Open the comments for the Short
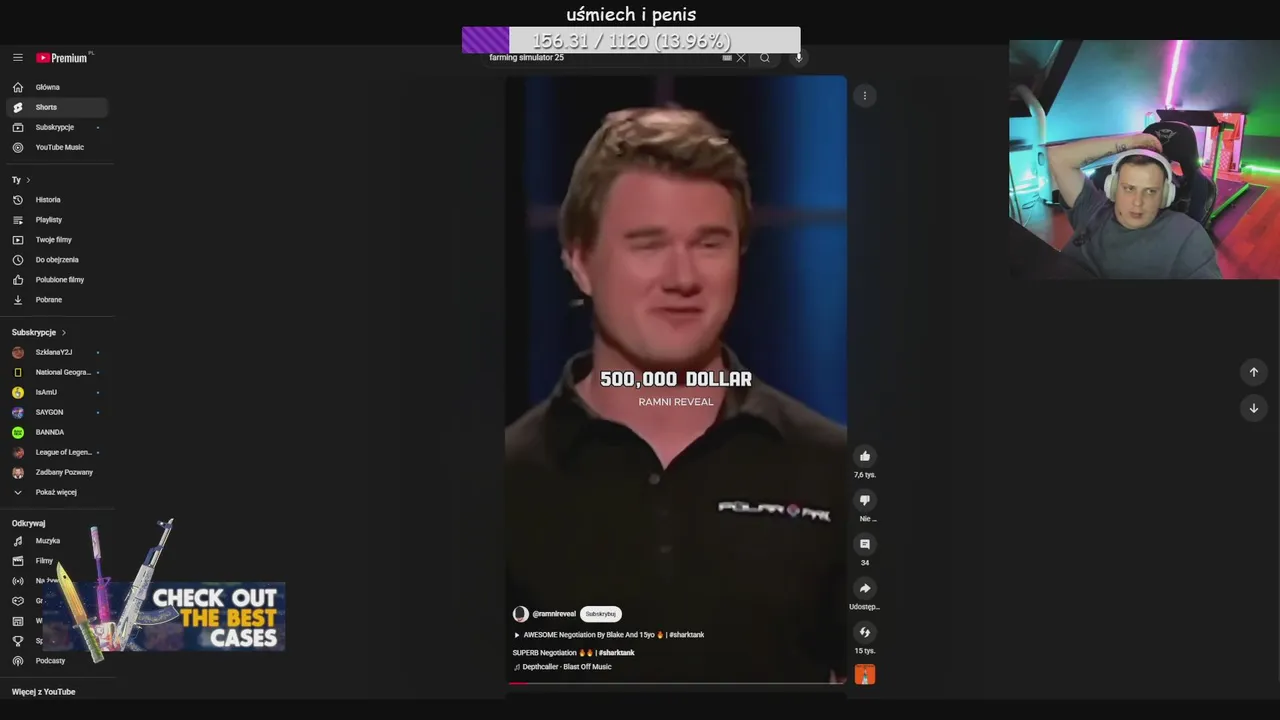Image resolution: width=1280 pixels, height=720 pixels. [865, 544]
